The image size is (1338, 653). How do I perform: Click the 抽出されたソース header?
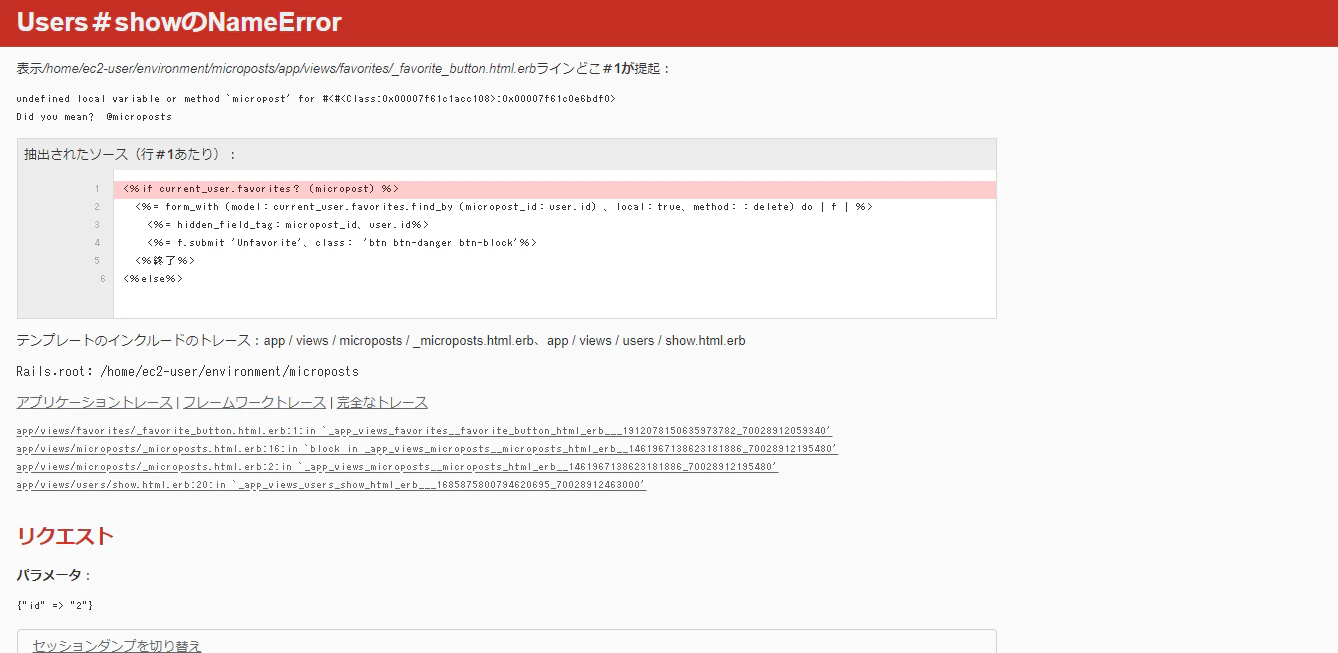[x=507, y=154]
